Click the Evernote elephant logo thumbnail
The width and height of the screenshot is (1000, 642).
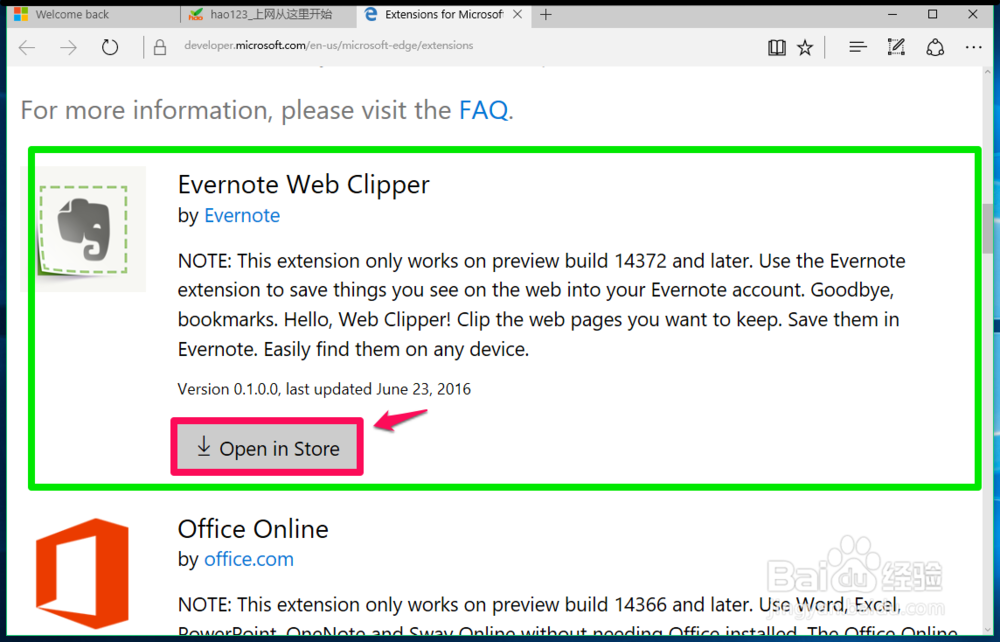(84, 229)
